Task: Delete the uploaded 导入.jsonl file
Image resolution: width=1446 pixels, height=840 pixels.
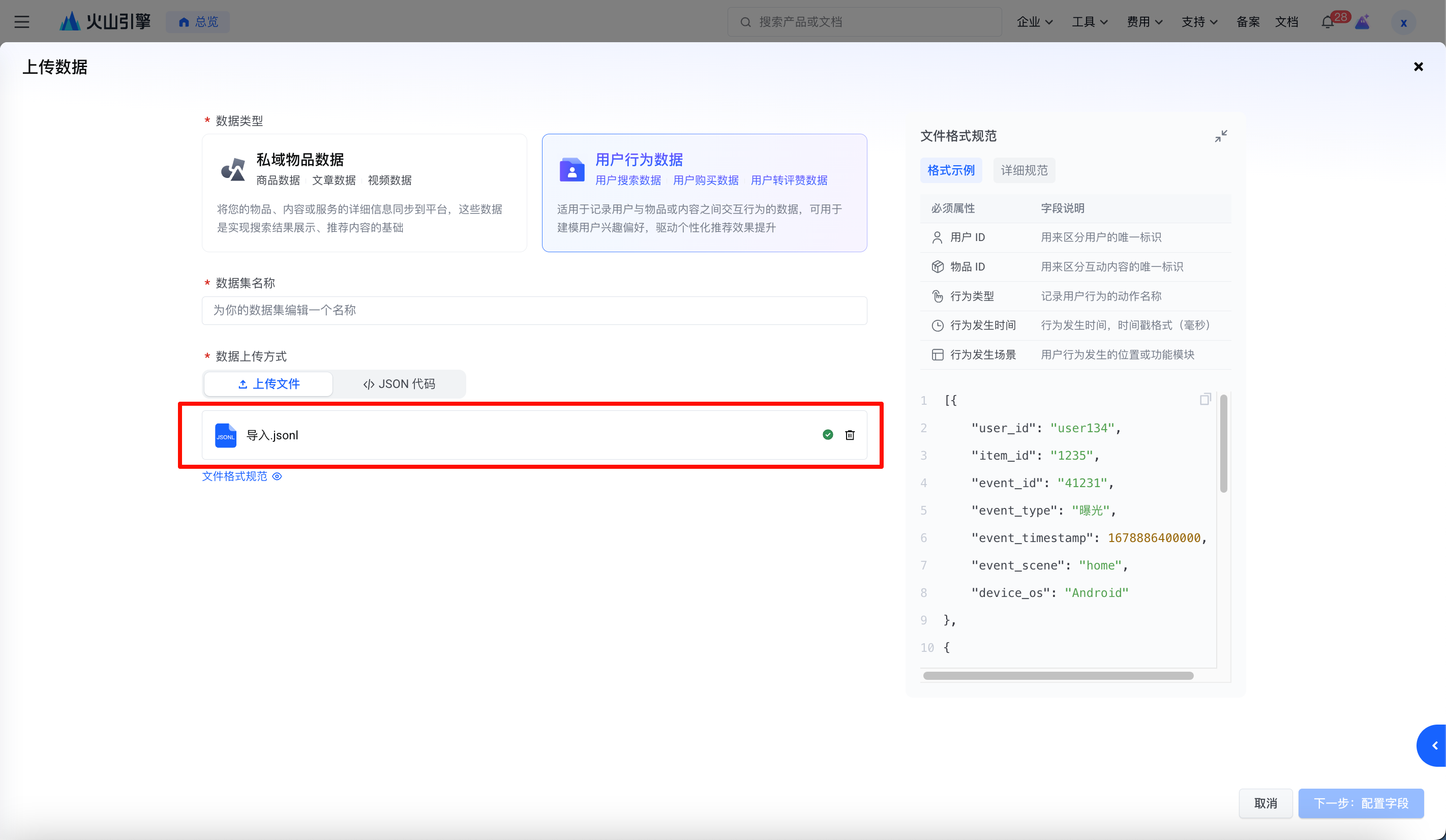Action: 850,435
